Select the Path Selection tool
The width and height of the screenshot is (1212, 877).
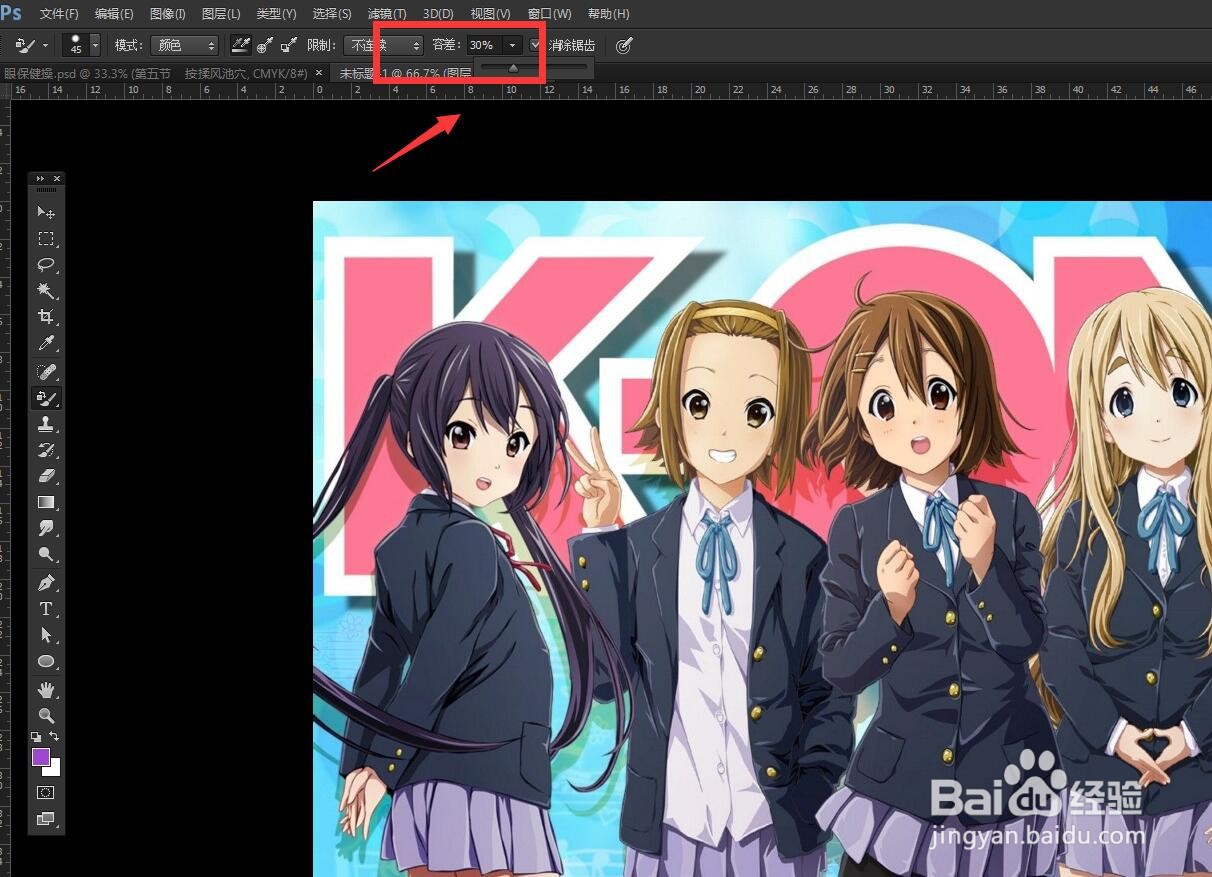46,635
